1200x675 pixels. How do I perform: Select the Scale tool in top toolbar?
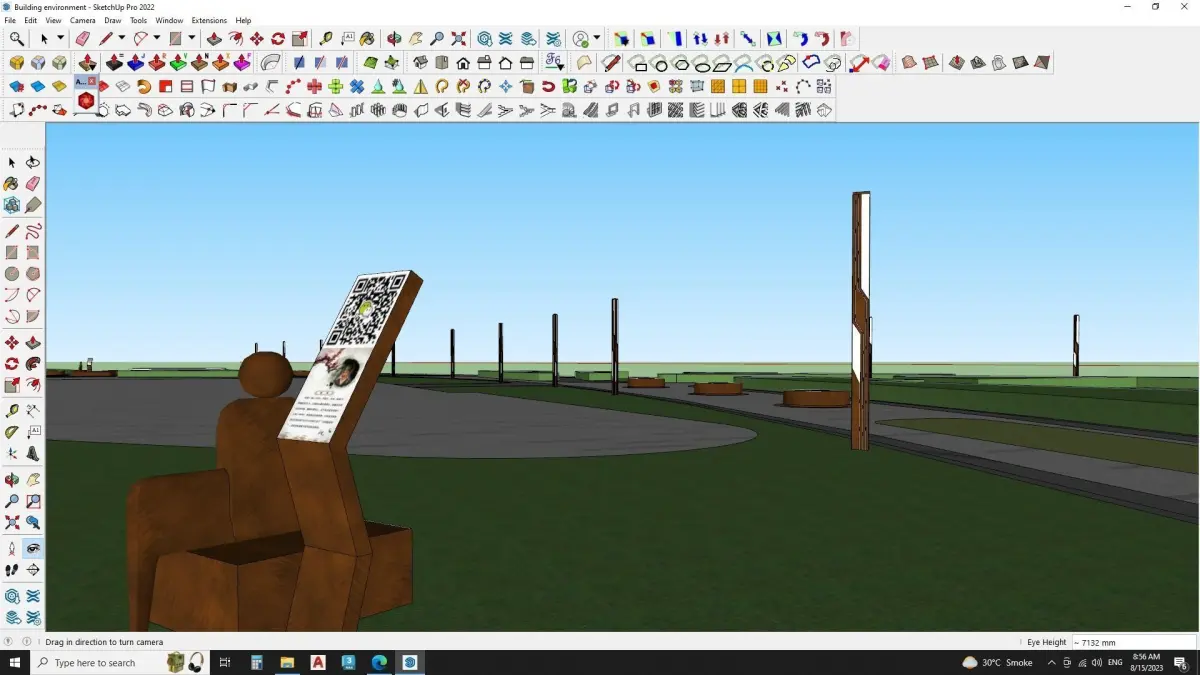coord(300,39)
